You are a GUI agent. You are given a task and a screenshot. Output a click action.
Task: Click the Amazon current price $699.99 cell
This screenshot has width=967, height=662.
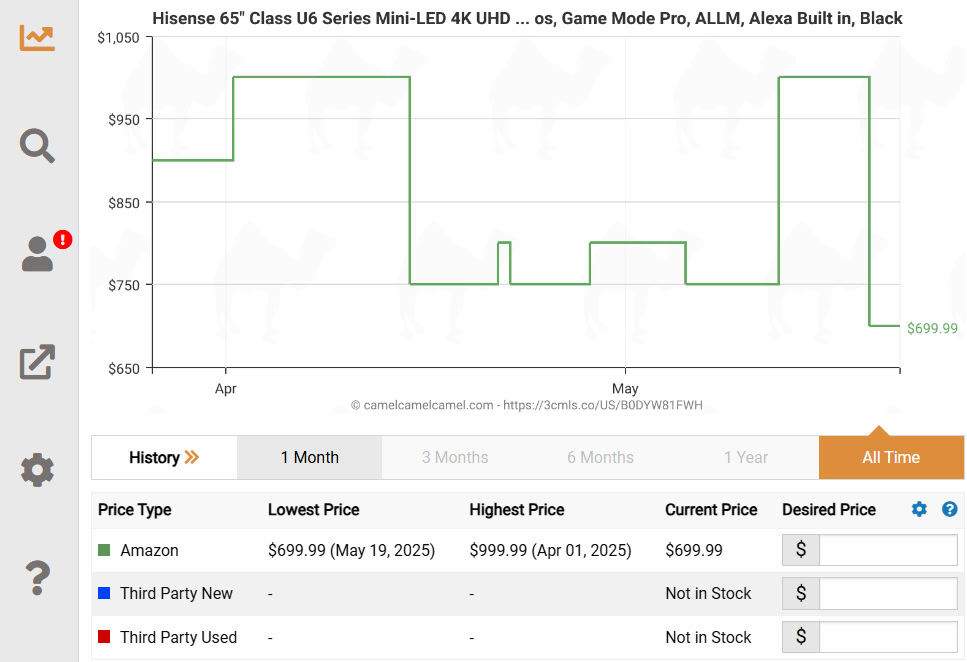(x=694, y=550)
